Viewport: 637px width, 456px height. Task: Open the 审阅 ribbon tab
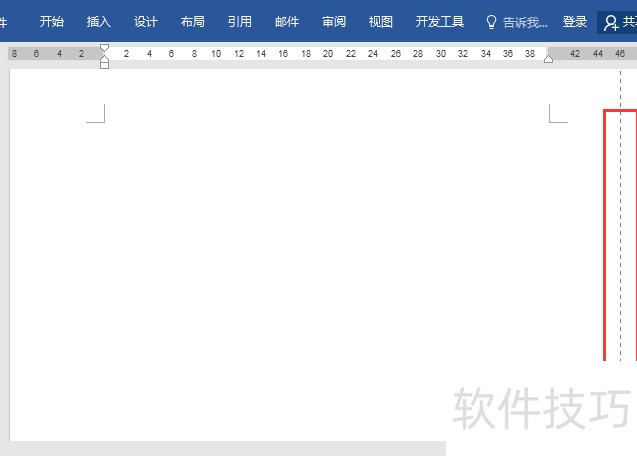pyautogui.click(x=334, y=22)
